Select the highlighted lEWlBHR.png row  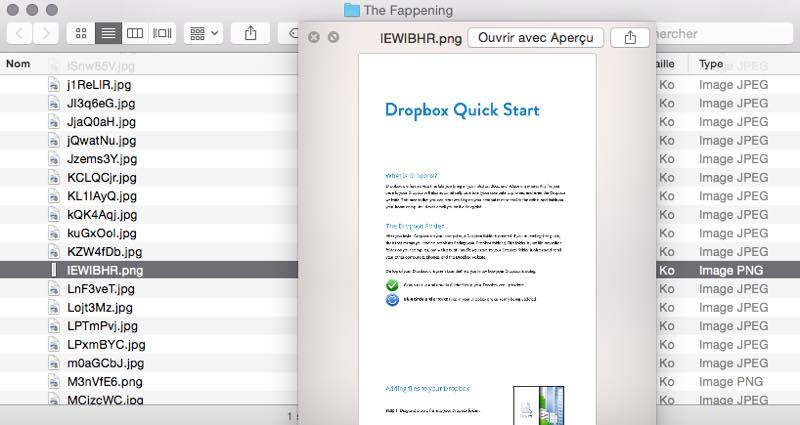[x=149, y=270]
